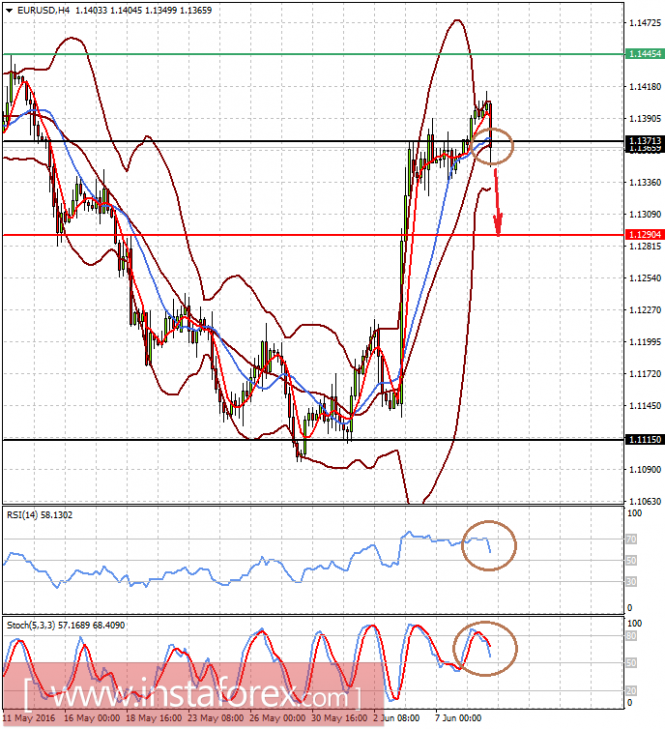This screenshot has height=729, width=665.
Task: Select the 7 Jun 00:00 time axis label
Action: 458,718
